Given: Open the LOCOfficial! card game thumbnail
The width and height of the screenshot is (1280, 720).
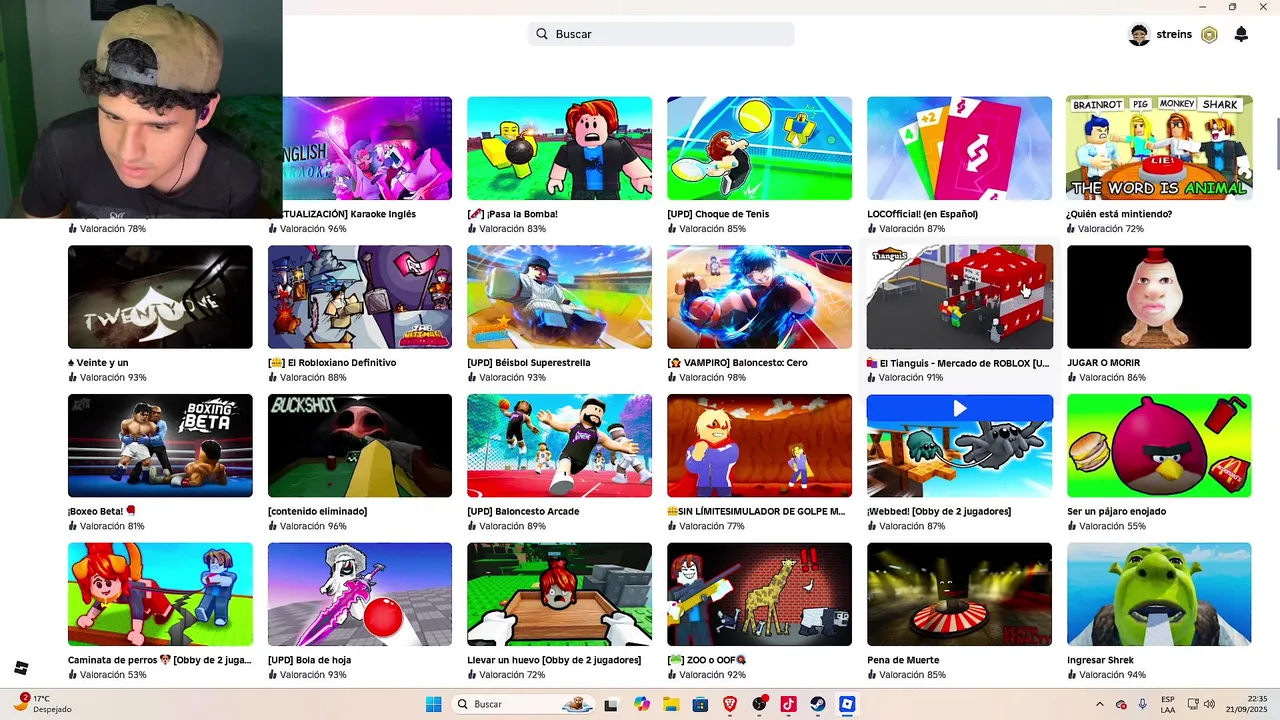Looking at the screenshot, I should [959, 148].
